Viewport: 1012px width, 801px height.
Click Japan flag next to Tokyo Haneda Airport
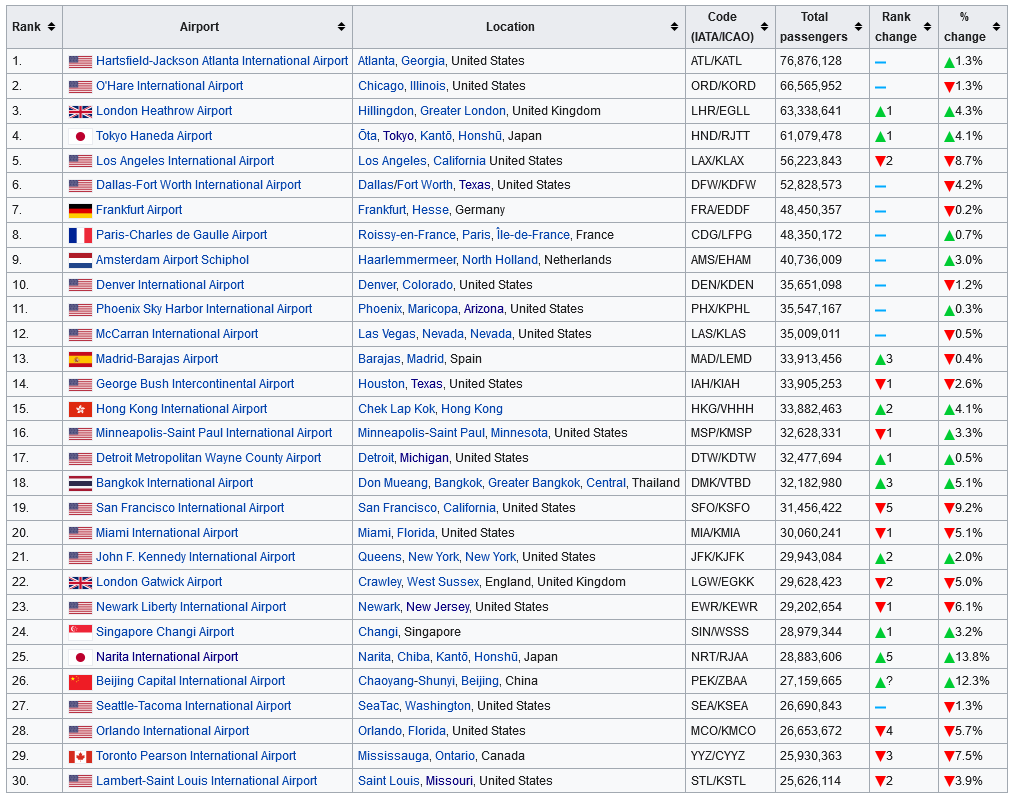(x=80, y=136)
